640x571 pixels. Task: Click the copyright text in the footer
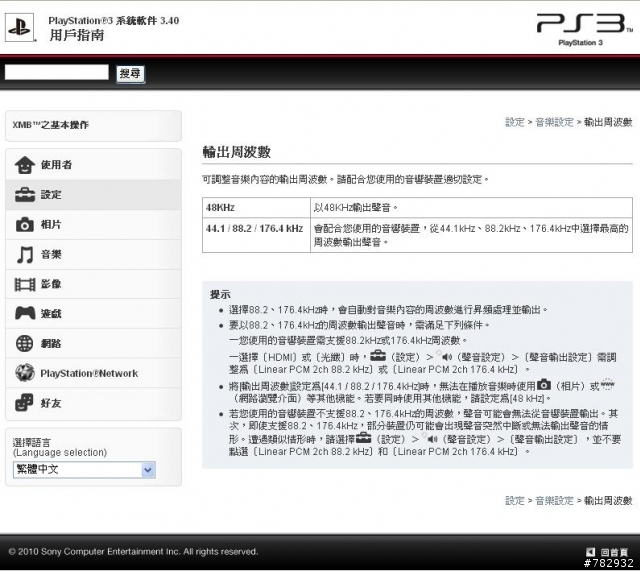pyautogui.click(x=133, y=552)
